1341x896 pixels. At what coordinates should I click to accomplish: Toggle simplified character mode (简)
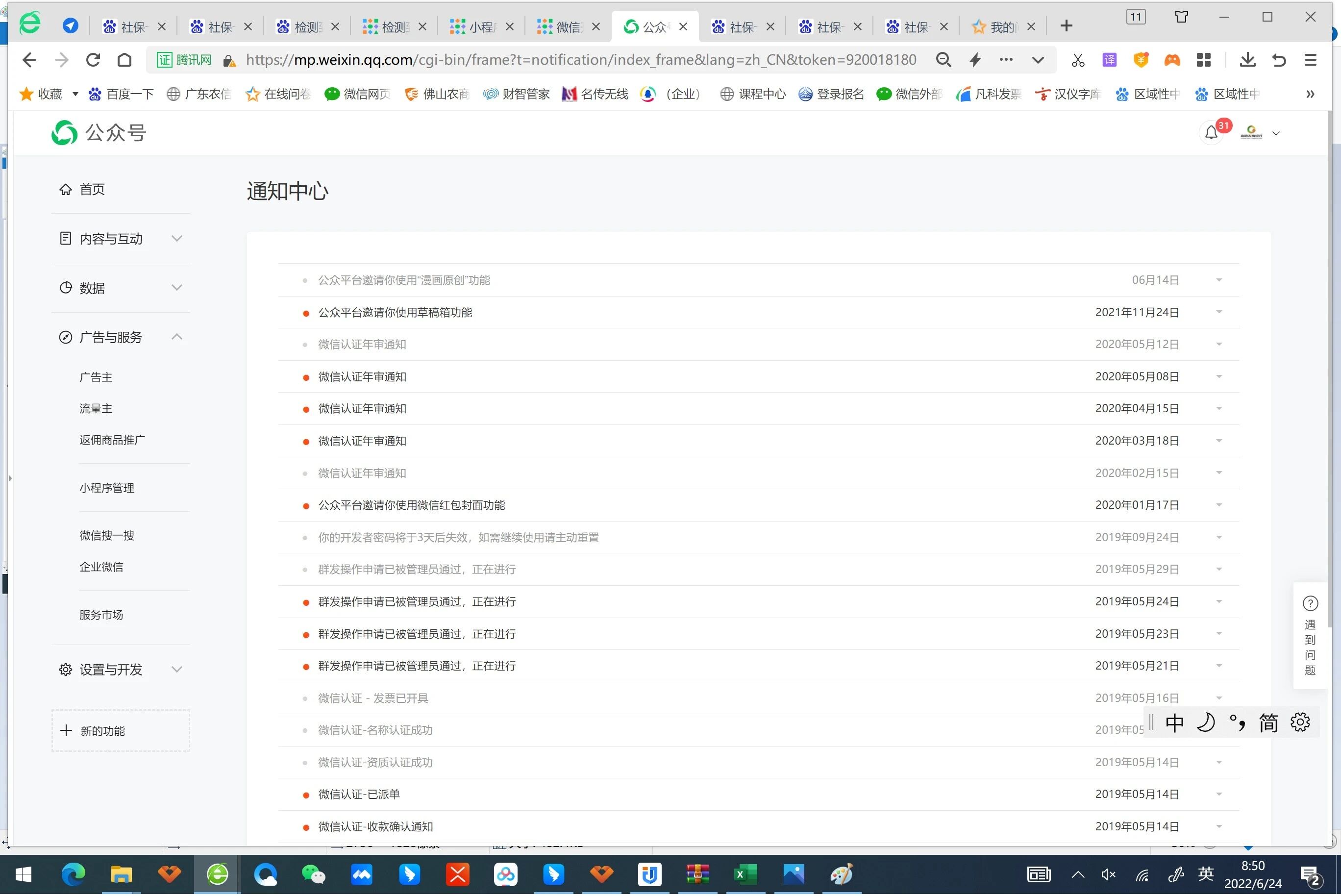click(x=1268, y=723)
